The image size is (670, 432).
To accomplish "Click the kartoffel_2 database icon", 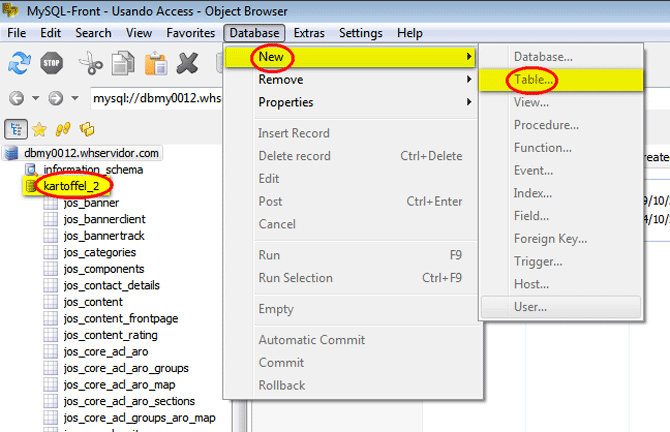I will click(x=31, y=186).
